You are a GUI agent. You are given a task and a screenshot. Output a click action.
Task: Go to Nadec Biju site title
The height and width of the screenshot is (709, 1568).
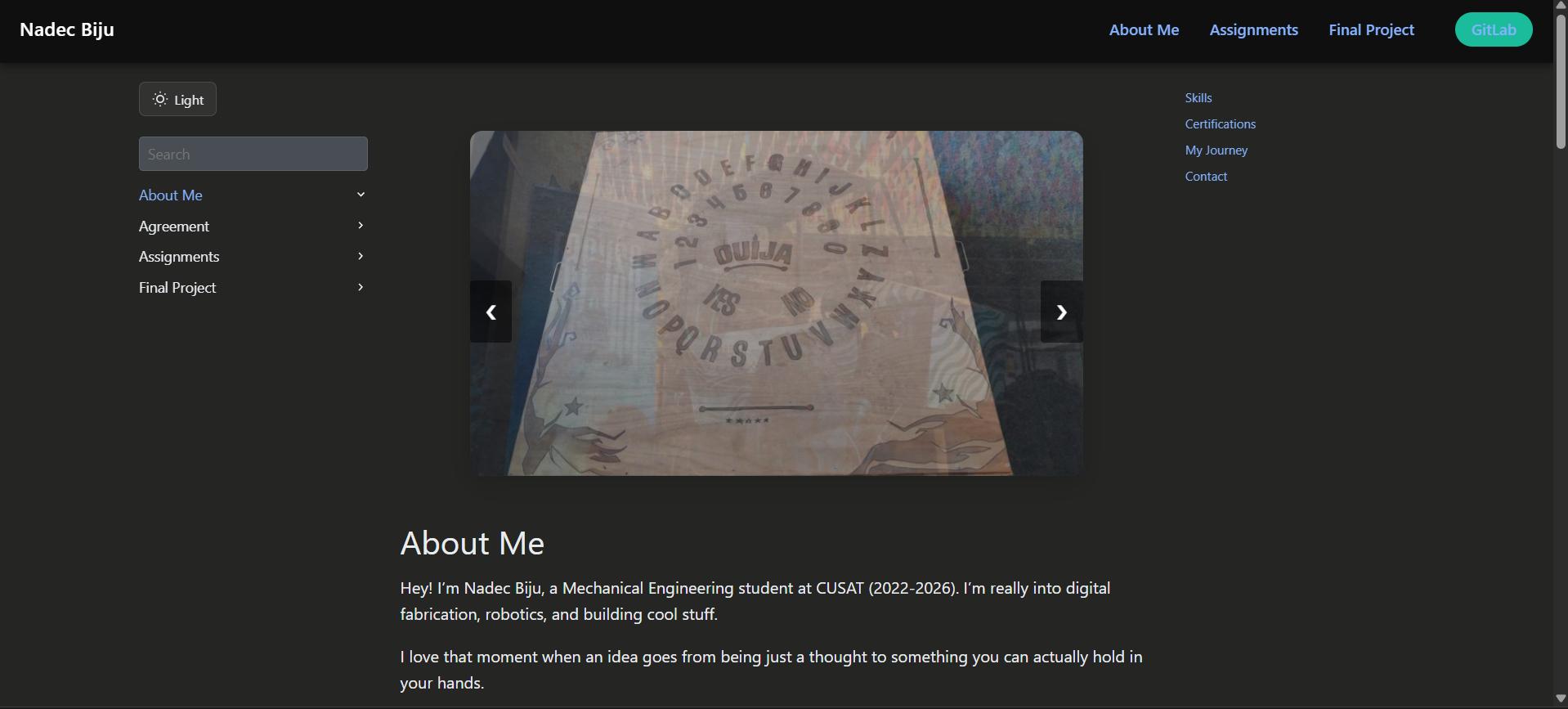click(x=67, y=29)
